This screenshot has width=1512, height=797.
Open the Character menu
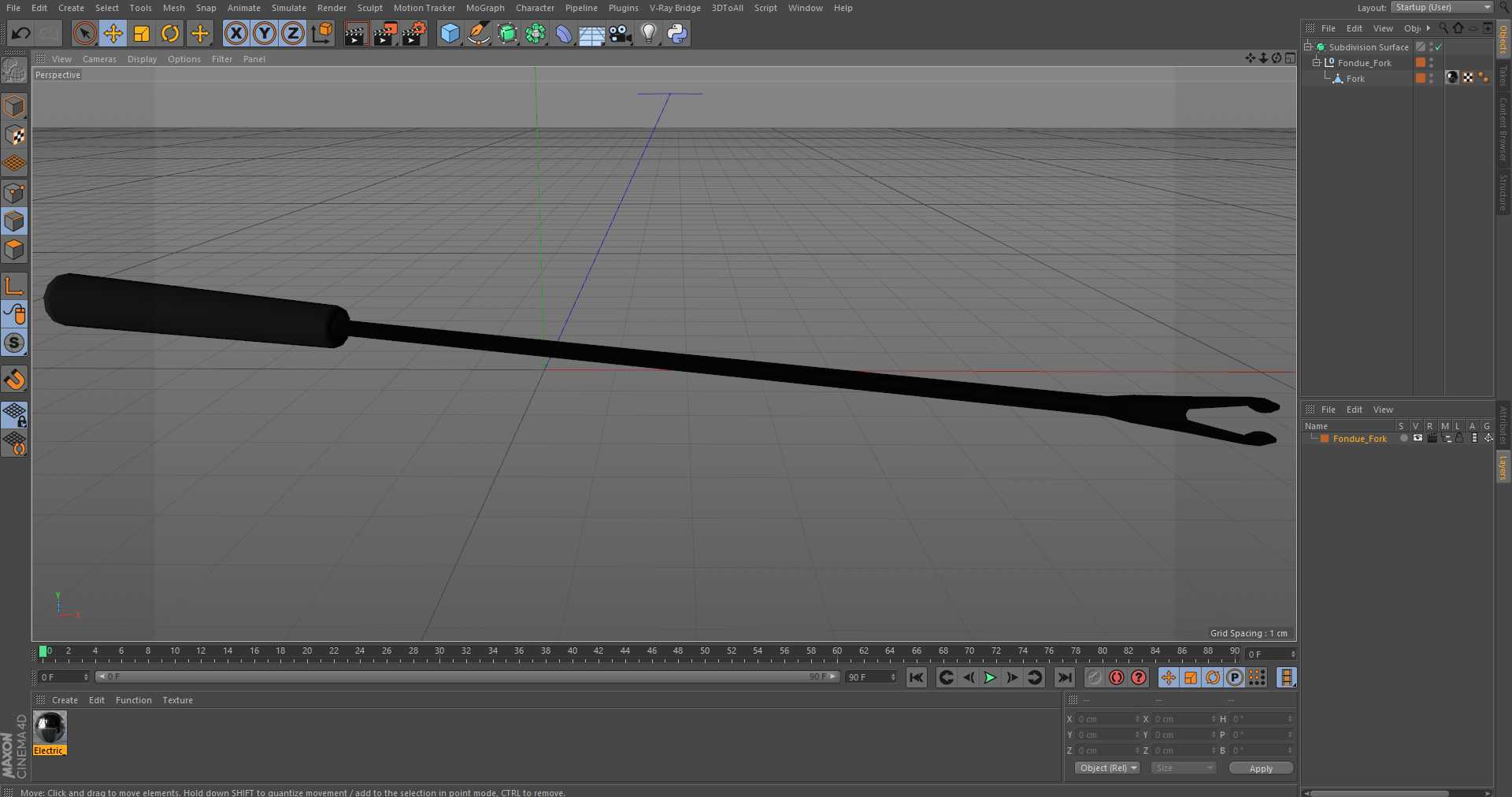(x=535, y=8)
